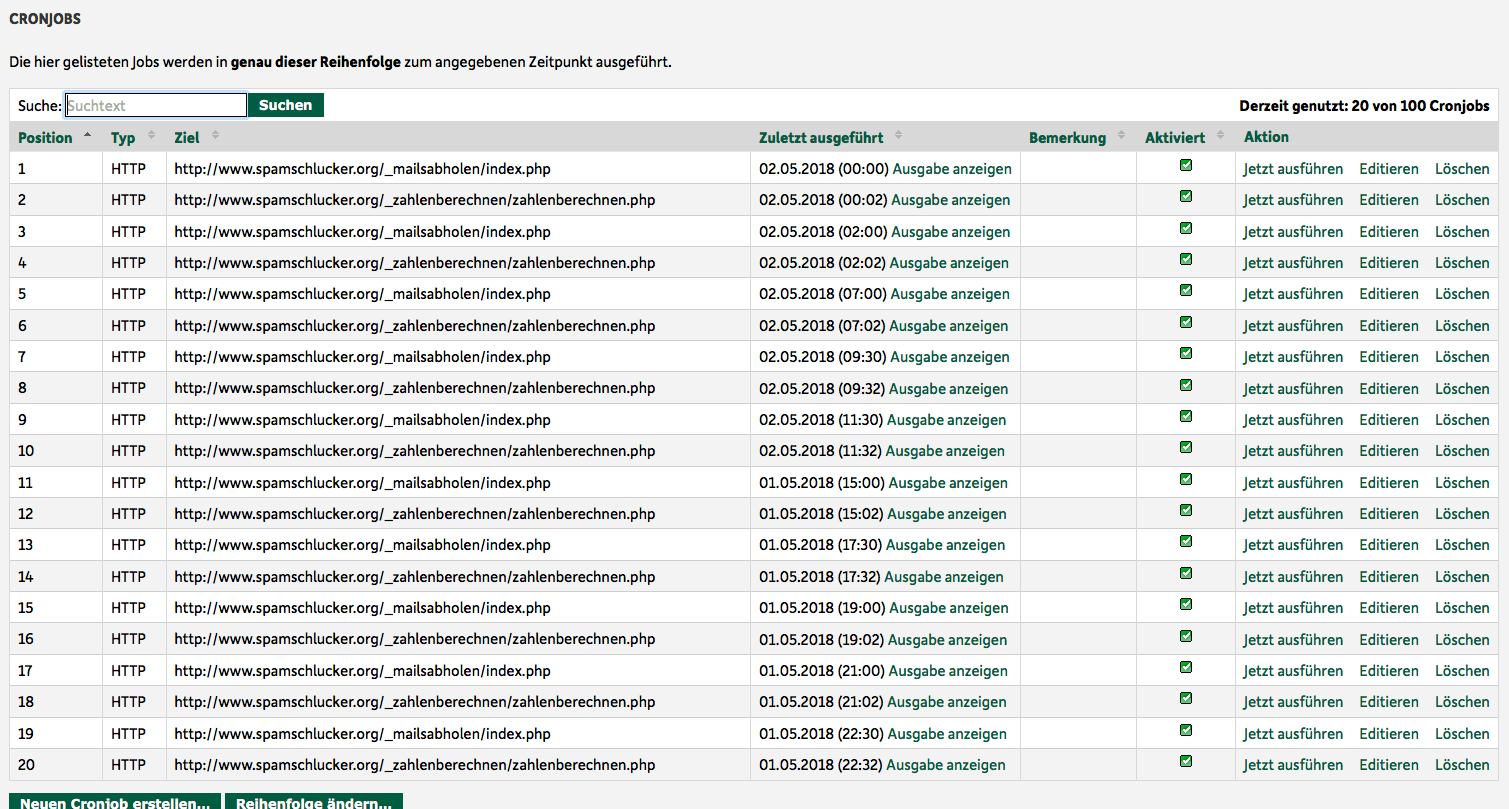Click the Suchen button
The image size is (1509, 809).
pyautogui.click(x=286, y=105)
